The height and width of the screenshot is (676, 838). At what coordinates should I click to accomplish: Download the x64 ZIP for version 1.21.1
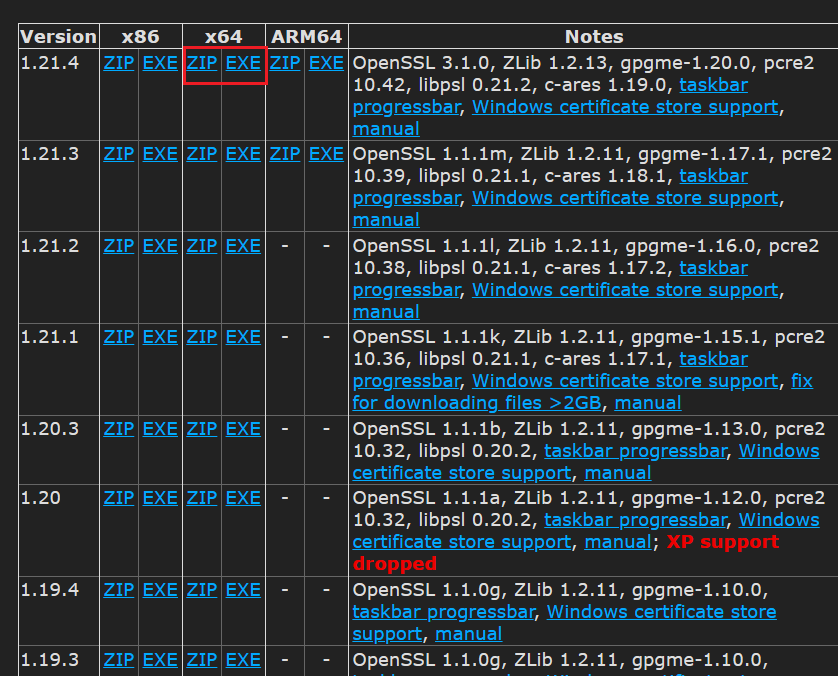click(x=202, y=337)
